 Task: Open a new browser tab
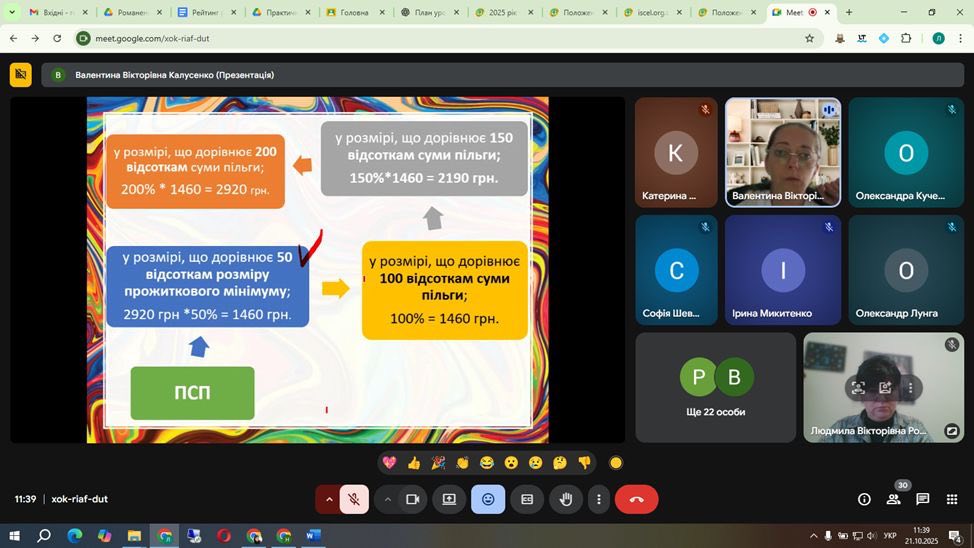pos(849,12)
